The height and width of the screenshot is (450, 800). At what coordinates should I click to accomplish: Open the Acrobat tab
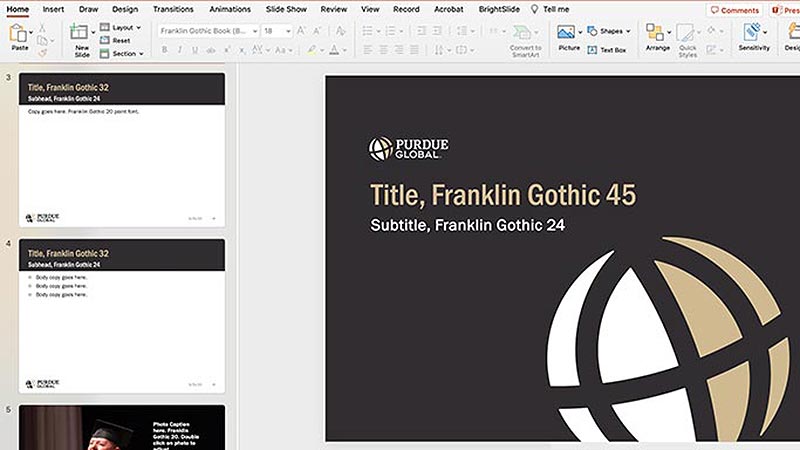point(448,9)
